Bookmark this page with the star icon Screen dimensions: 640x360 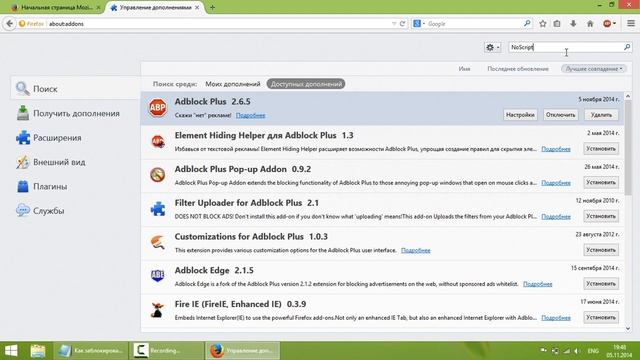click(542, 24)
